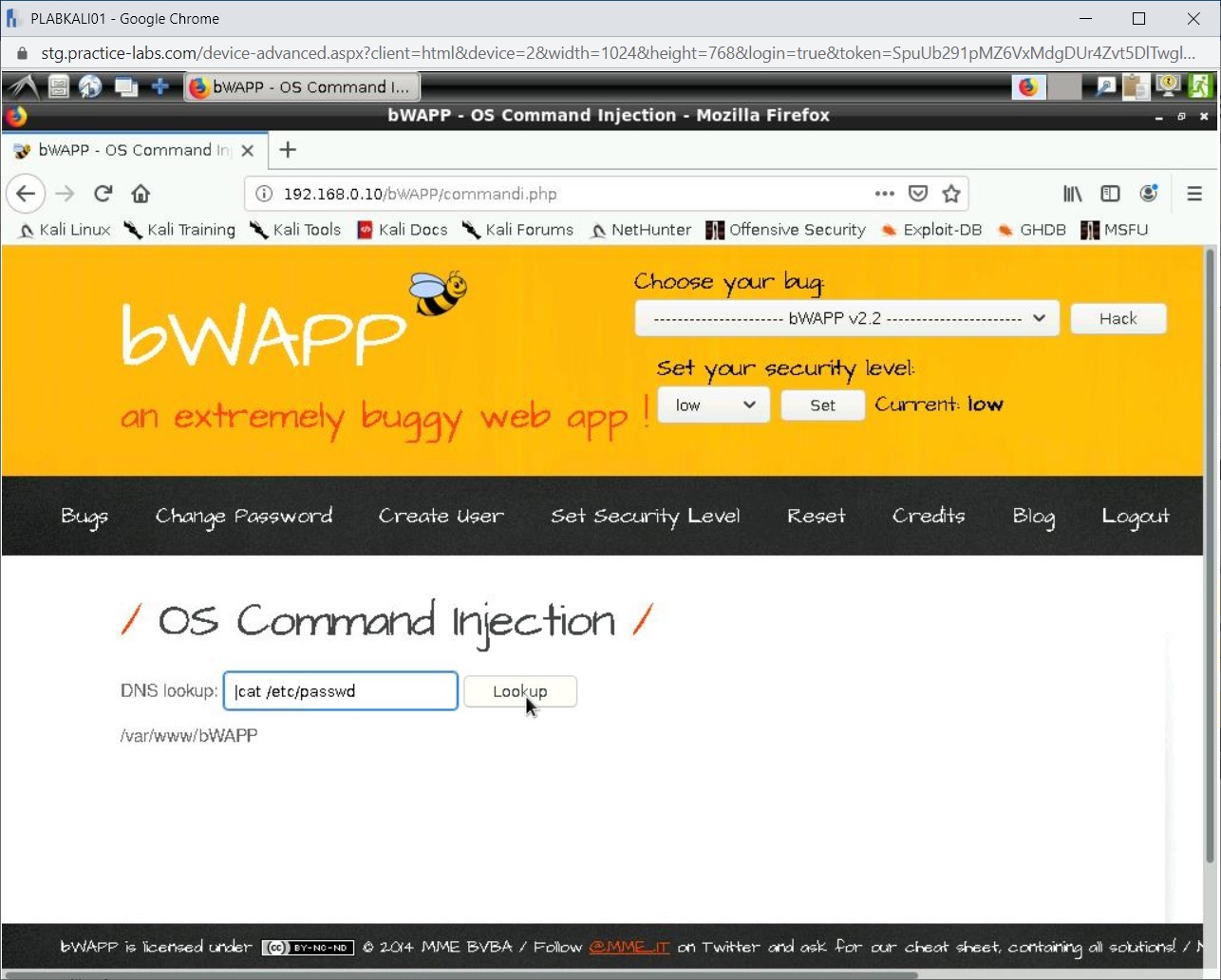
Task: Toggle the sidebar view icon
Action: pyautogui.click(x=1110, y=194)
